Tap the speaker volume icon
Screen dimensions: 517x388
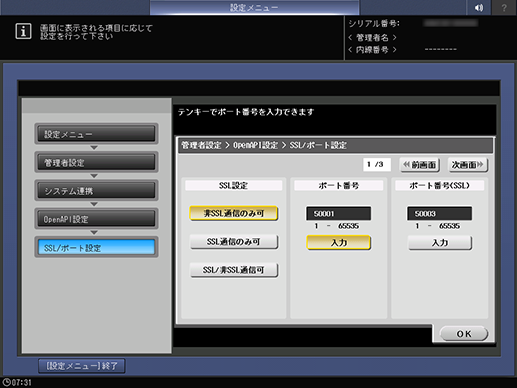click(479, 7)
